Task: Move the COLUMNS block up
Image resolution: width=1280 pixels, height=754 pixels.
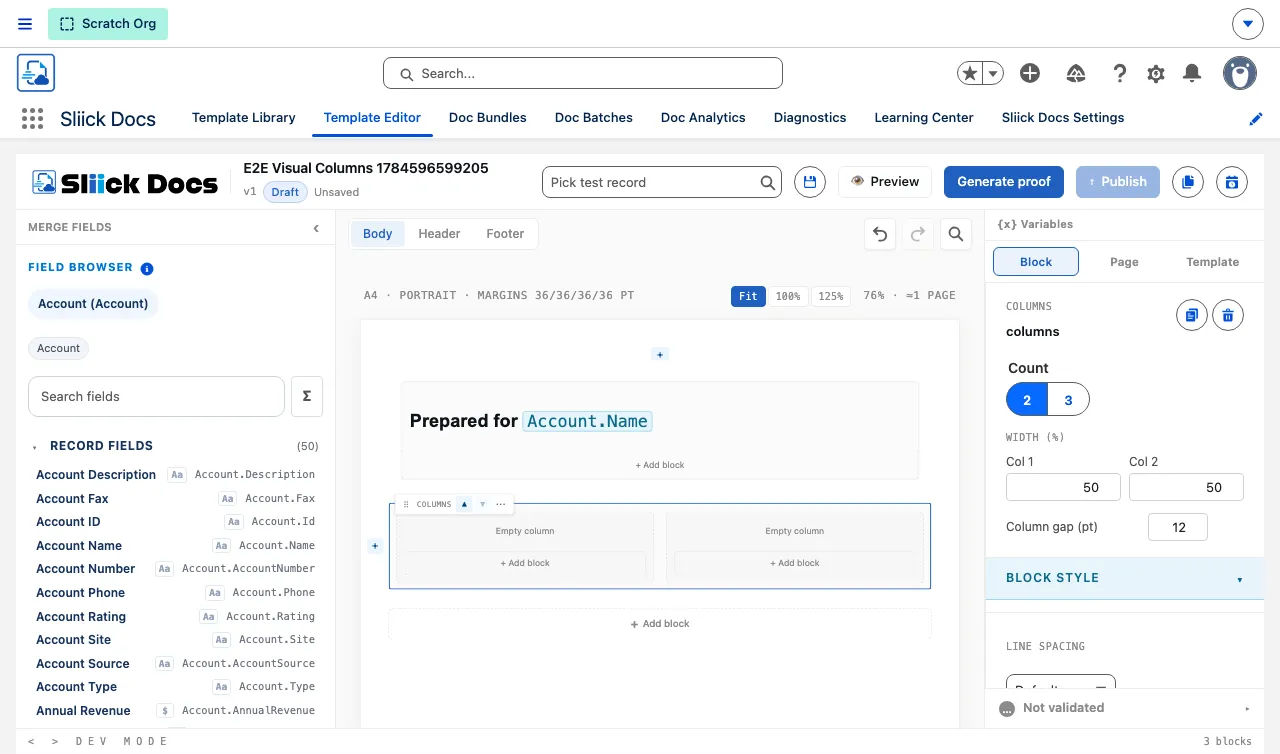Action: pos(464,504)
